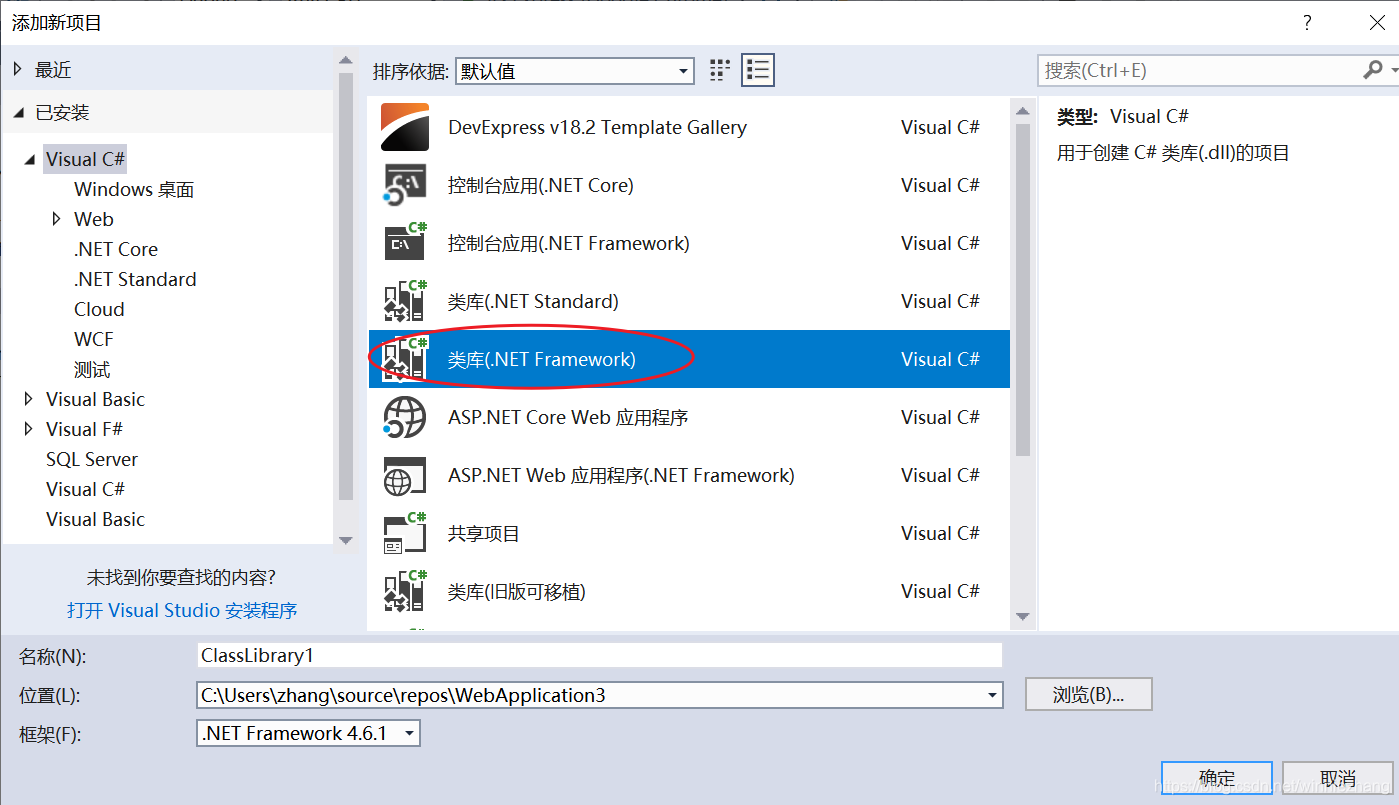The width and height of the screenshot is (1399, 805).
Task: Select .NET Core category in tree
Action: [x=116, y=249]
